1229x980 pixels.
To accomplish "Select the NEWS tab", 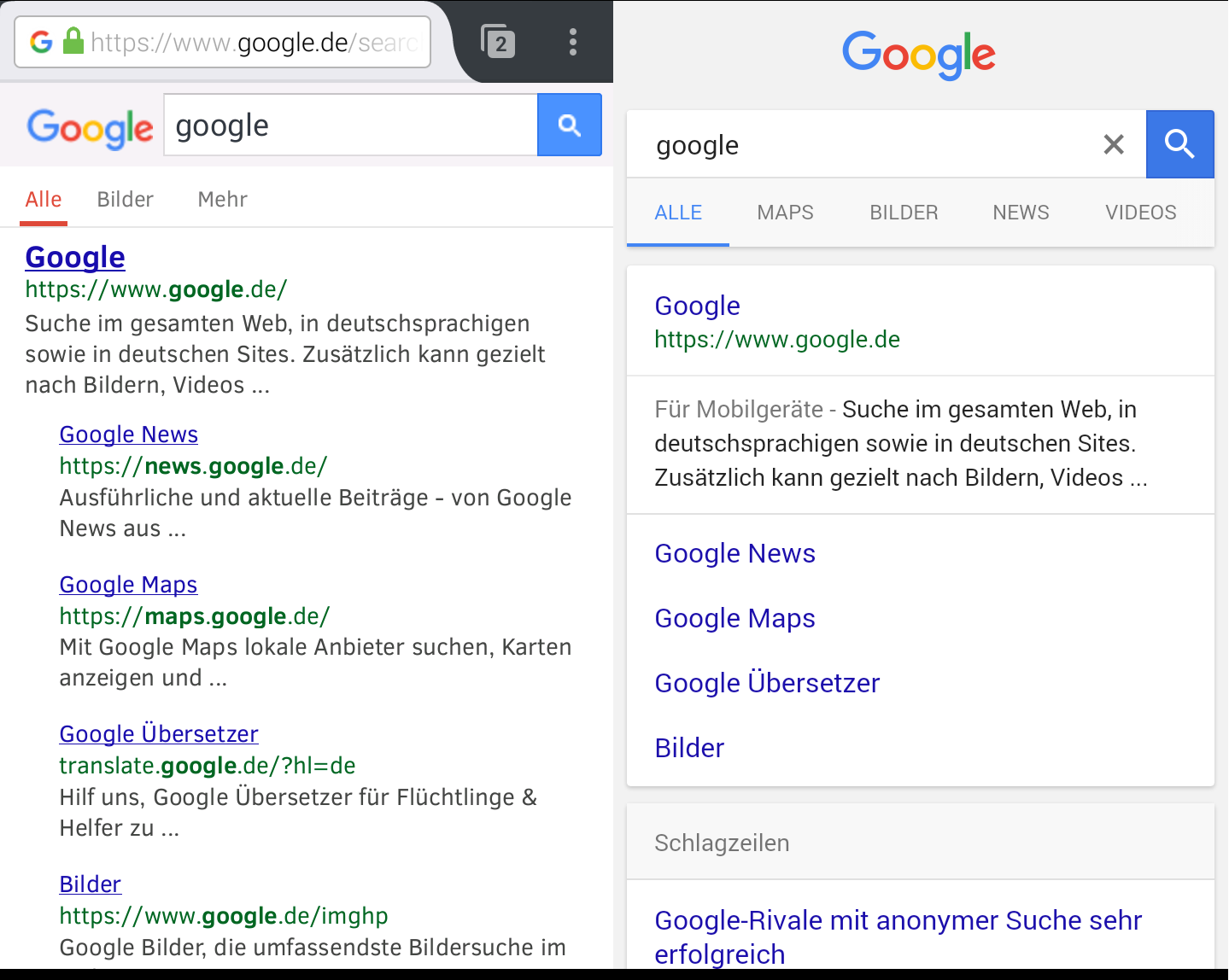I will [x=1021, y=213].
